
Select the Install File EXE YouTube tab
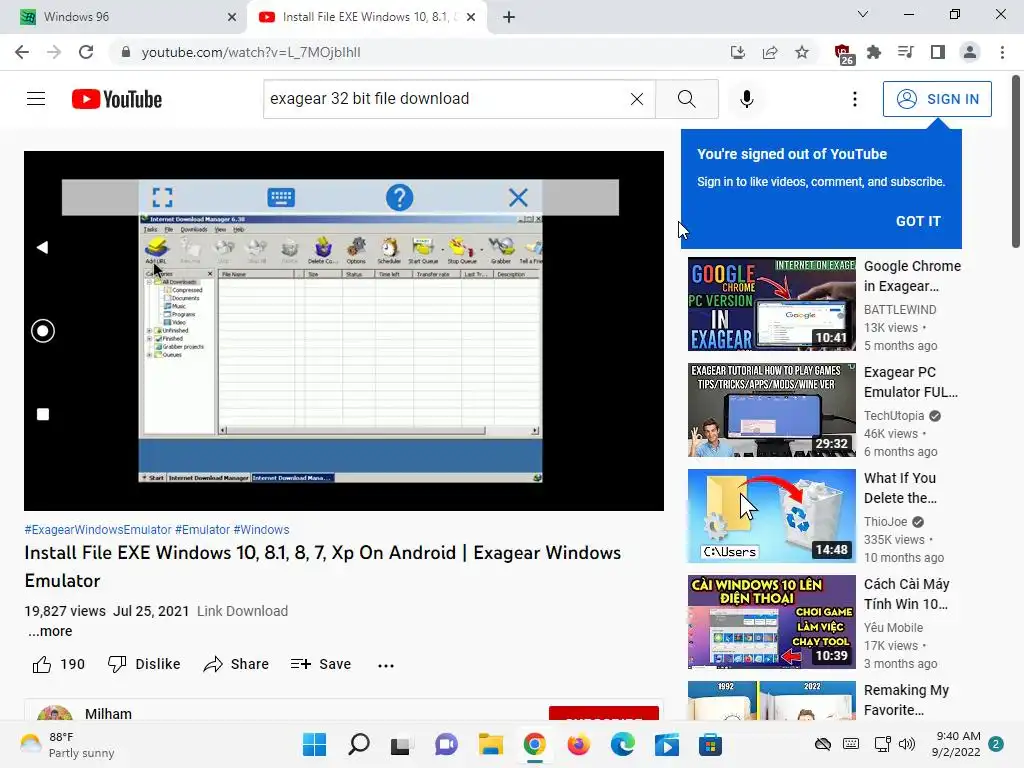[366, 17]
